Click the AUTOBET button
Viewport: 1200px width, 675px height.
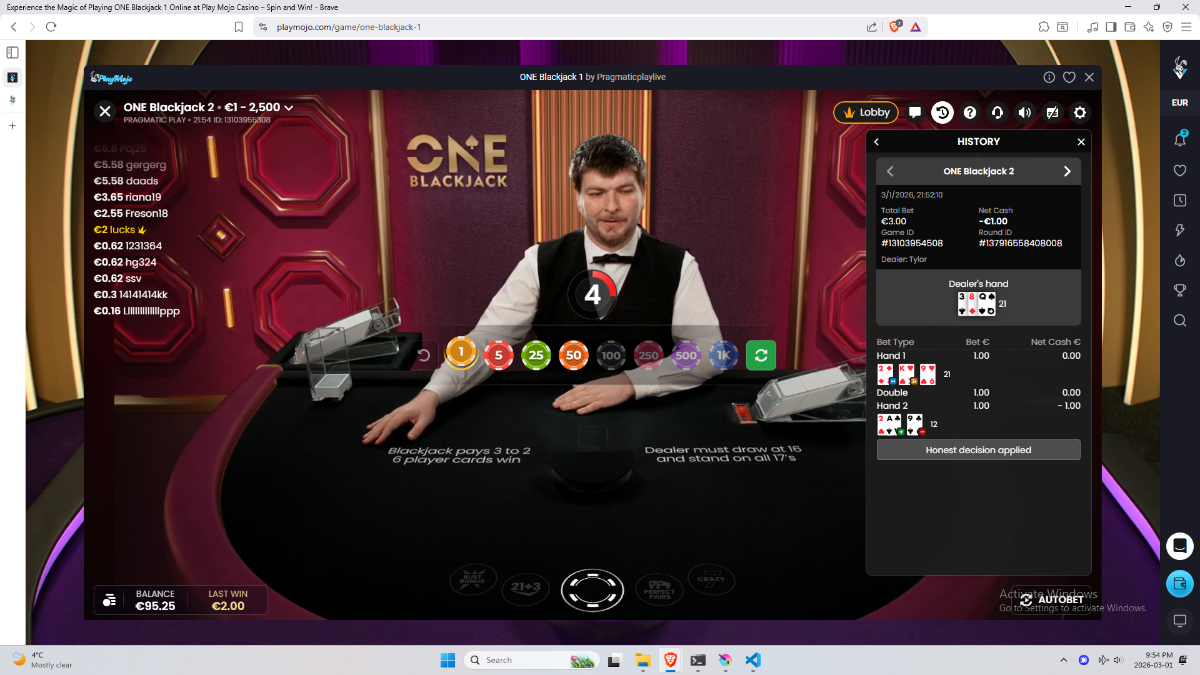(1052, 600)
